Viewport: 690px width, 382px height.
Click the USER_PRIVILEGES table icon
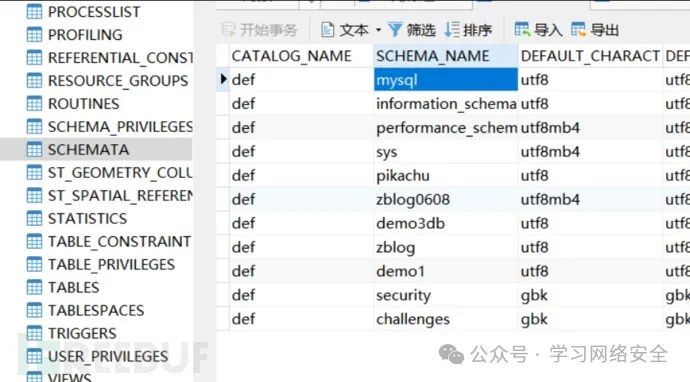pyautogui.click(x=34, y=356)
